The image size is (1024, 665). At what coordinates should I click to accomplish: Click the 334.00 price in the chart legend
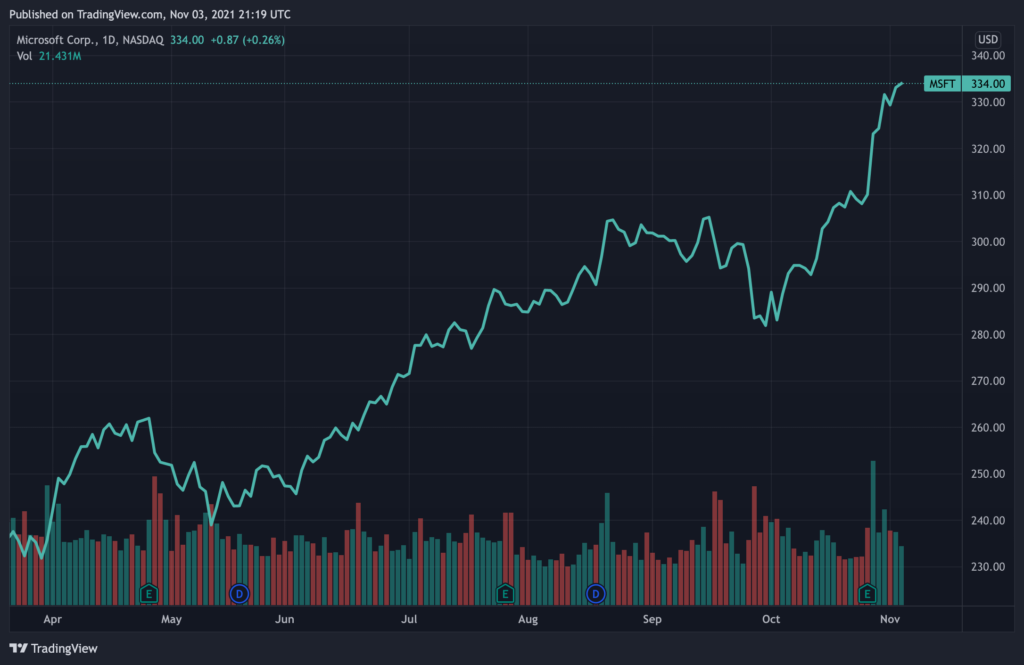point(187,40)
